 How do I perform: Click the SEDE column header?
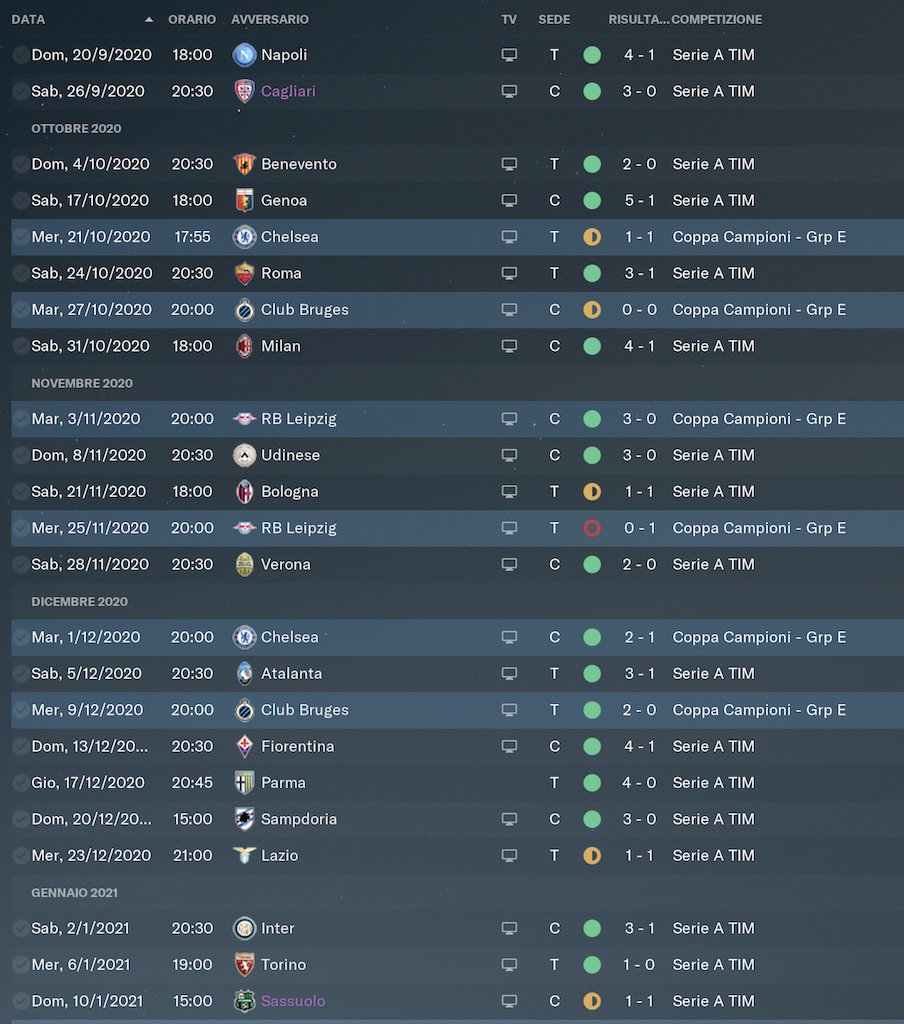554,19
